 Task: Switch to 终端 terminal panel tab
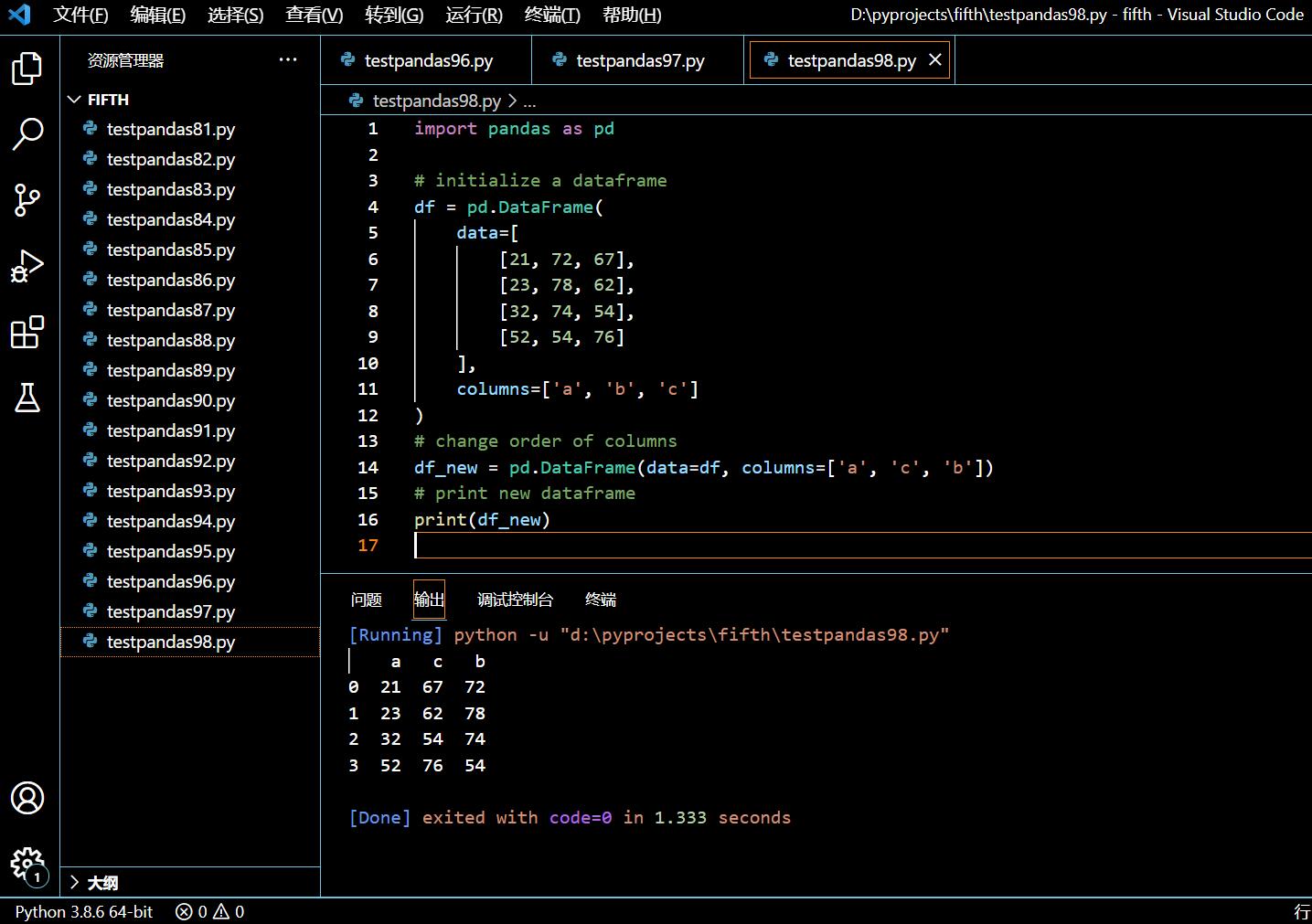point(601,600)
